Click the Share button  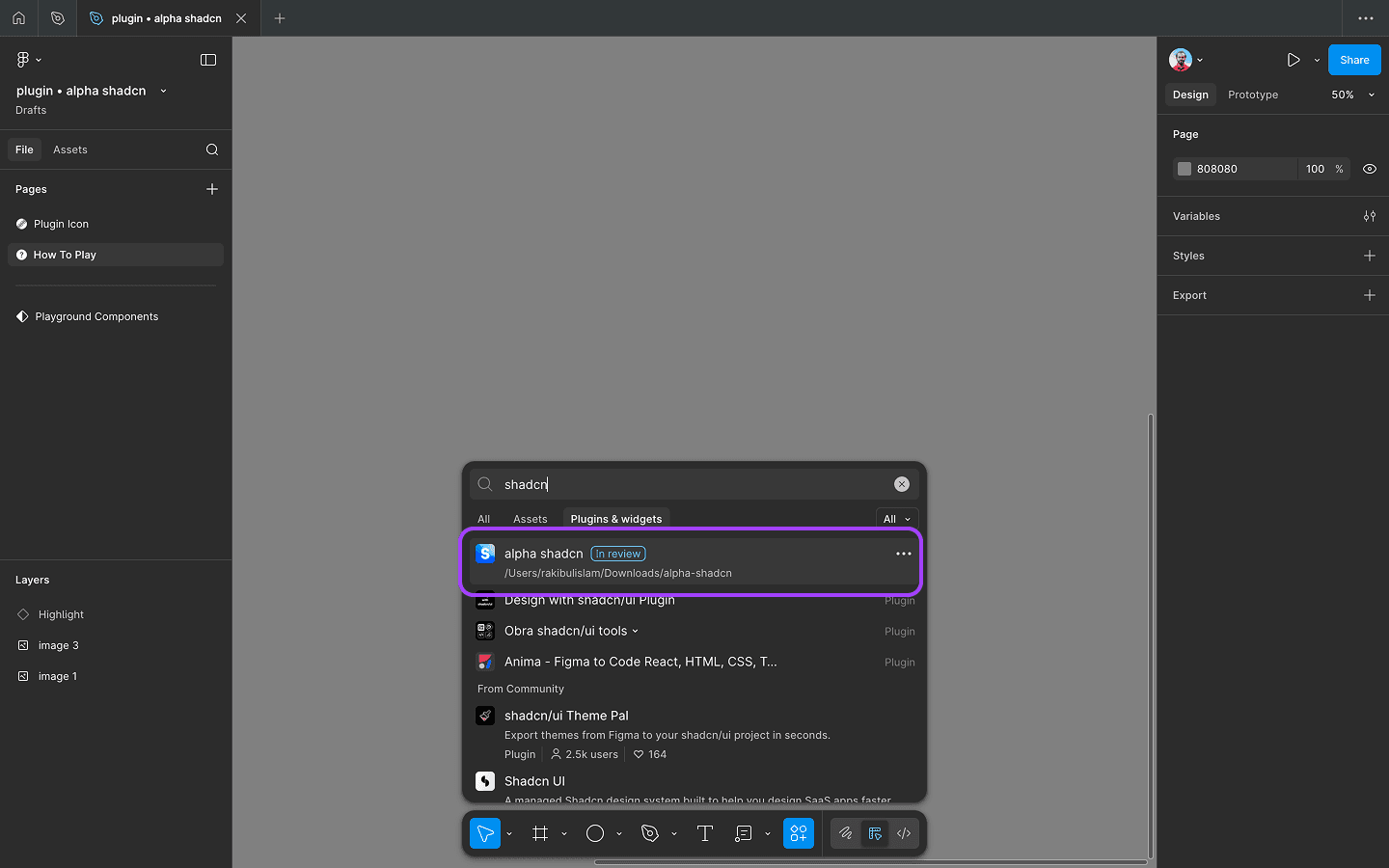[x=1354, y=59]
